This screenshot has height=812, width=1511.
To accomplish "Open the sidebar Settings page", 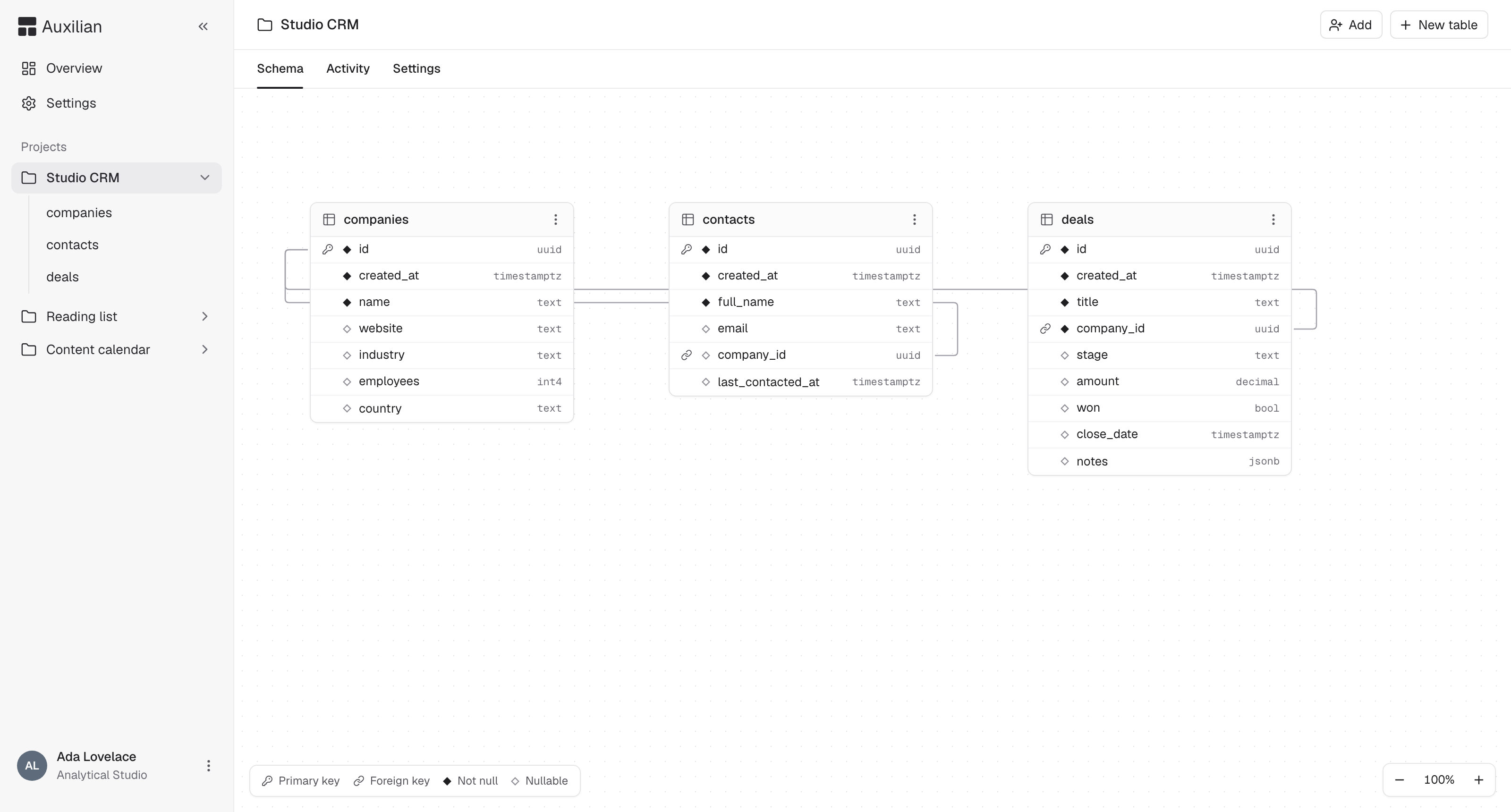I will (x=117, y=103).
